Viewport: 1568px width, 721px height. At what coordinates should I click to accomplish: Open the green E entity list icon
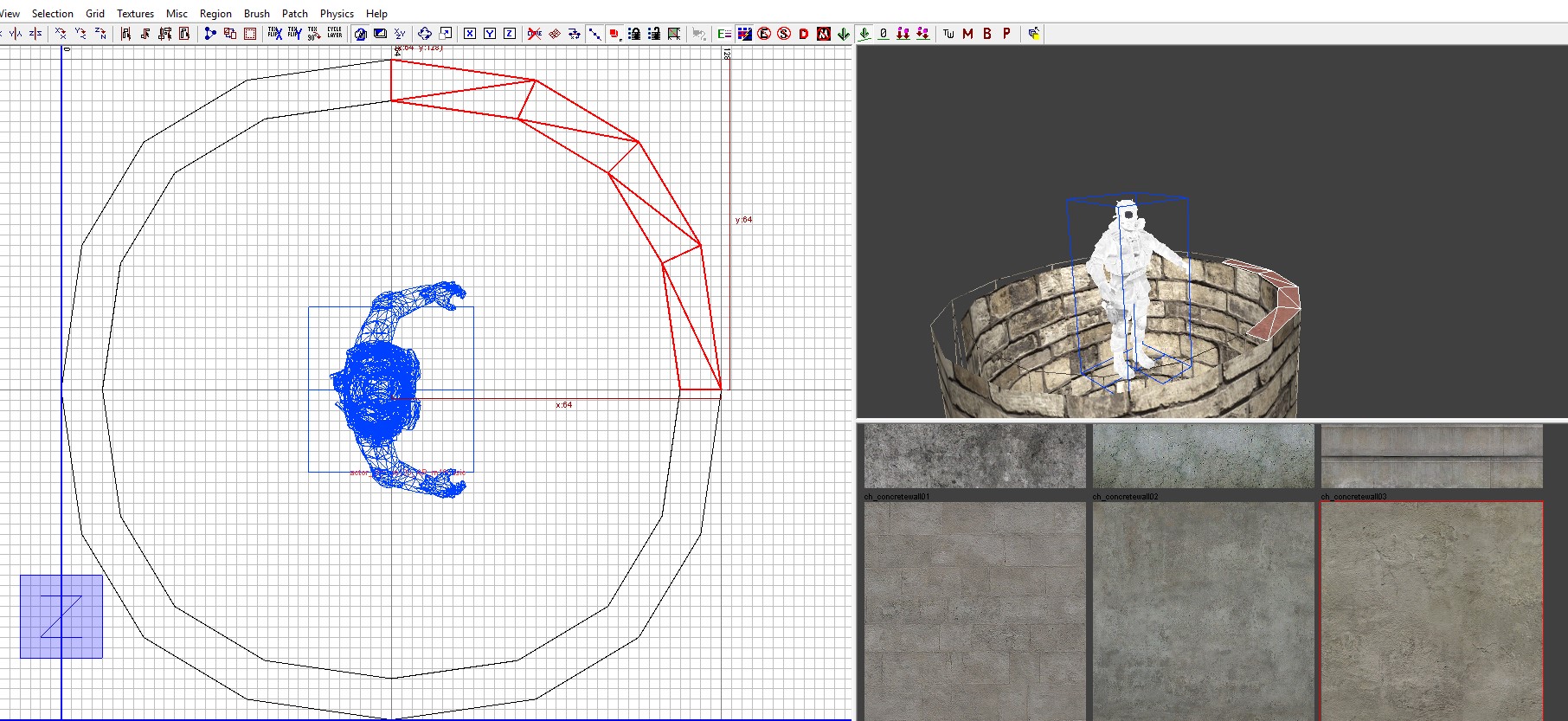click(724, 34)
